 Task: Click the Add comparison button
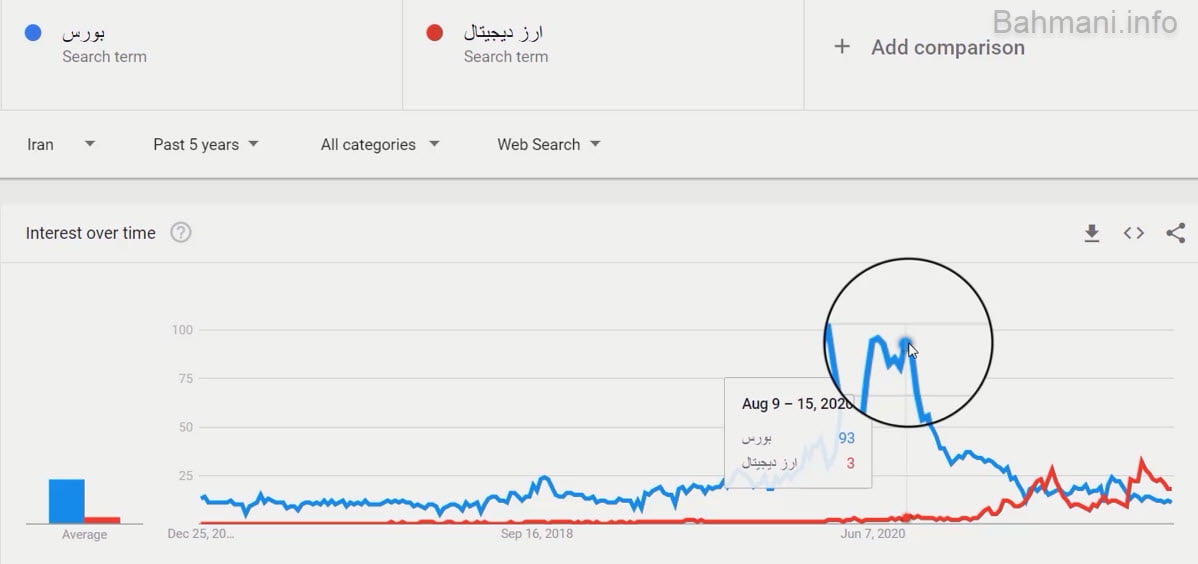click(947, 47)
